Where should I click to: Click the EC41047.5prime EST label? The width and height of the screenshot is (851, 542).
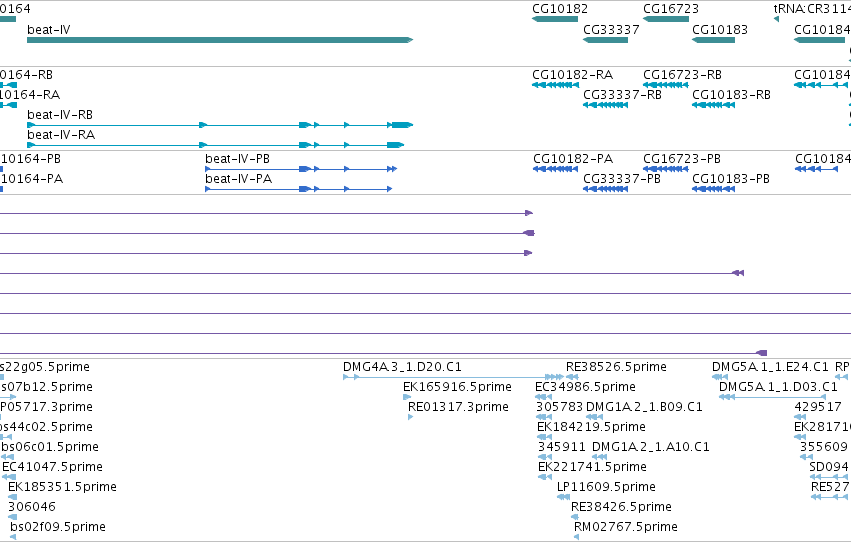(x=52, y=467)
